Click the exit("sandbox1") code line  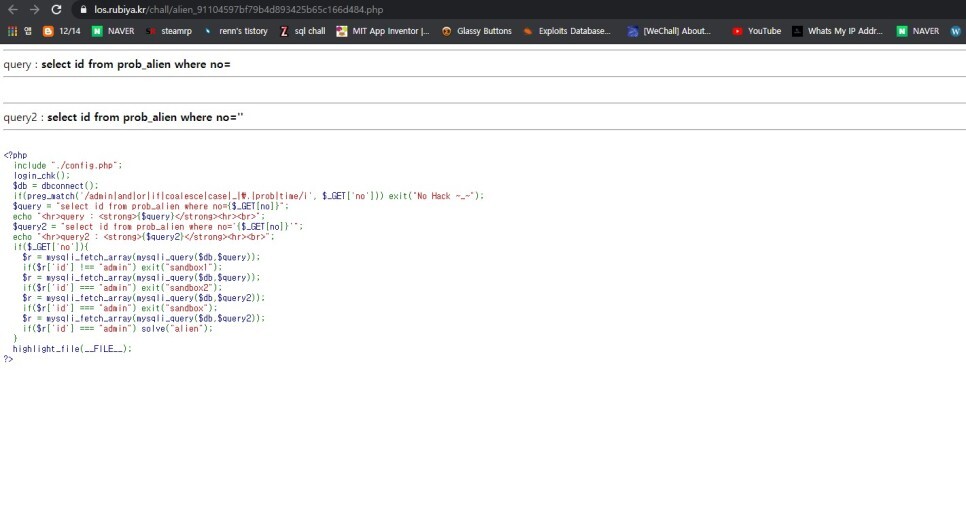tap(122, 267)
